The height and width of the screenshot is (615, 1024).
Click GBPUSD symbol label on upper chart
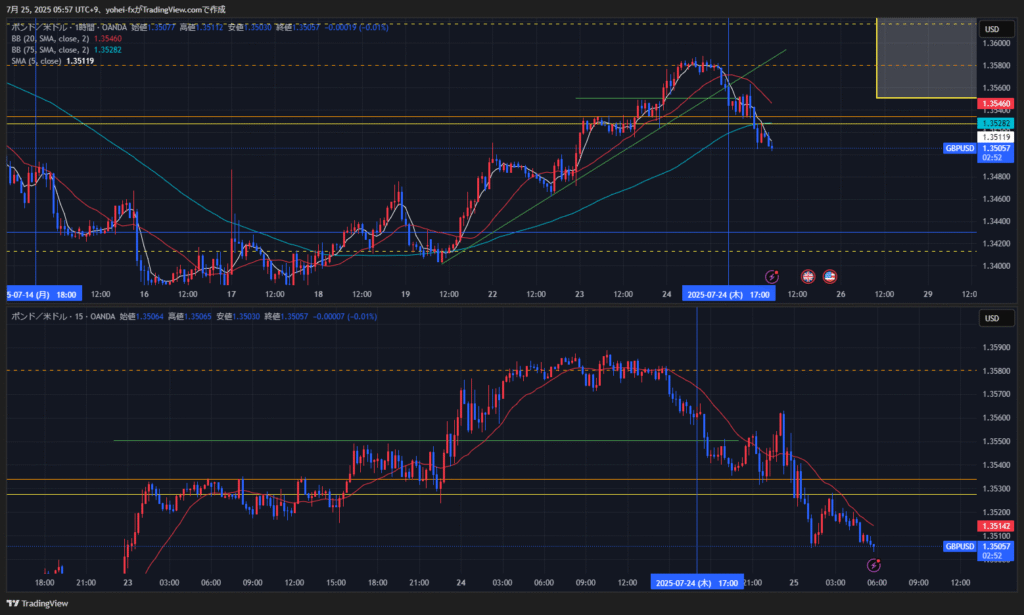tap(959, 148)
